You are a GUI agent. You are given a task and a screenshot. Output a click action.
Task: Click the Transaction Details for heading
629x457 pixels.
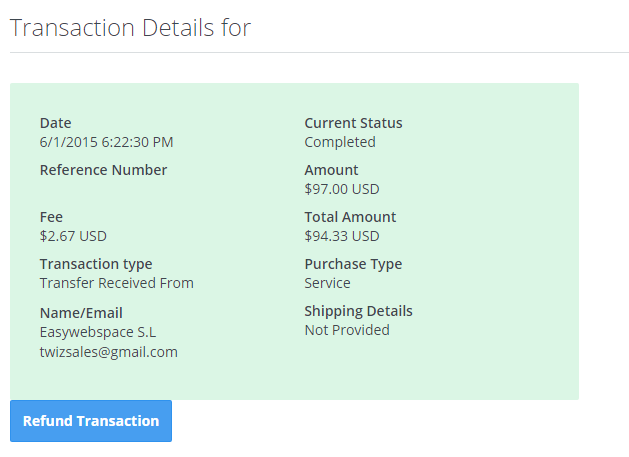[x=130, y=28]
